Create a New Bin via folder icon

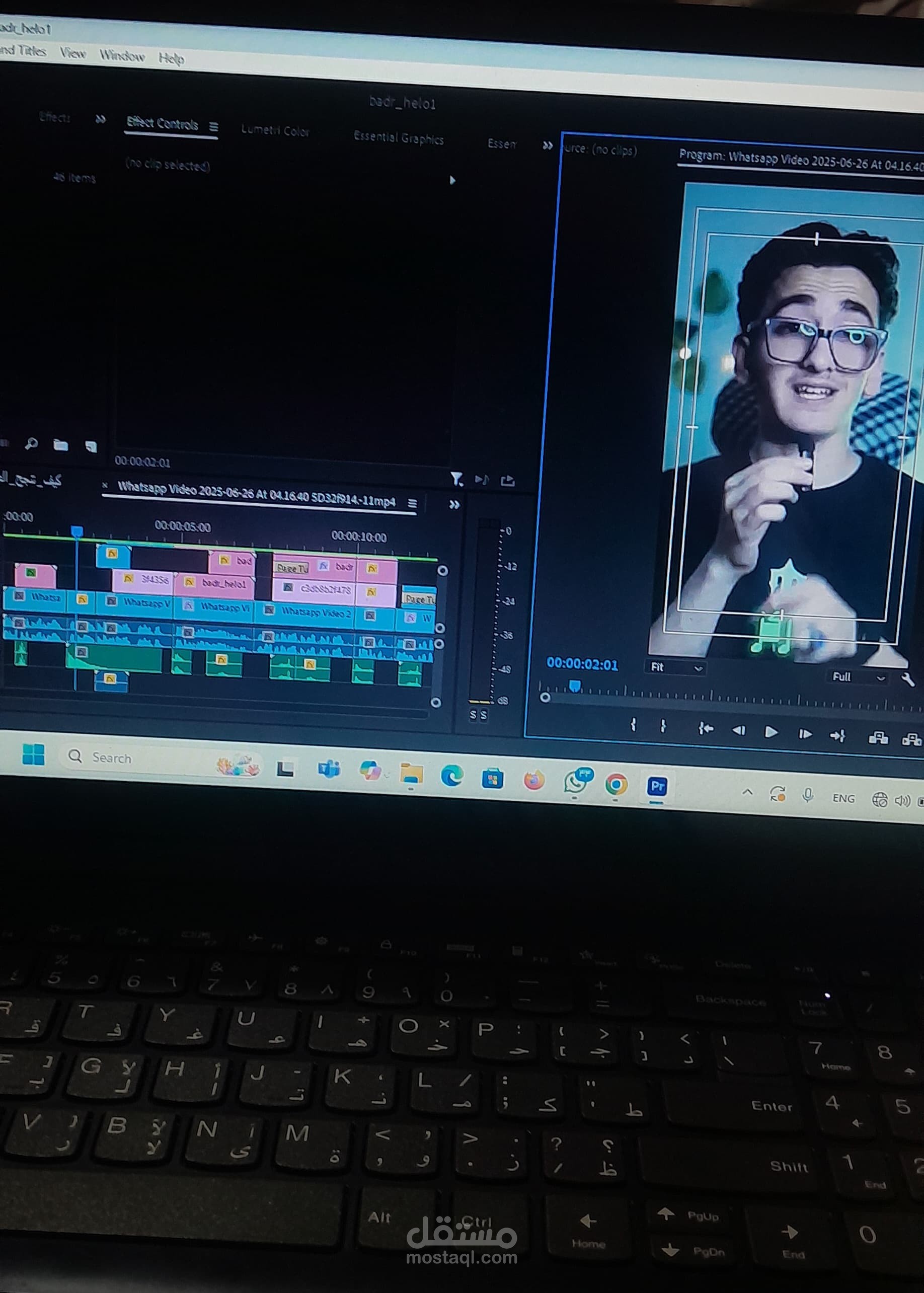(61, 445)
